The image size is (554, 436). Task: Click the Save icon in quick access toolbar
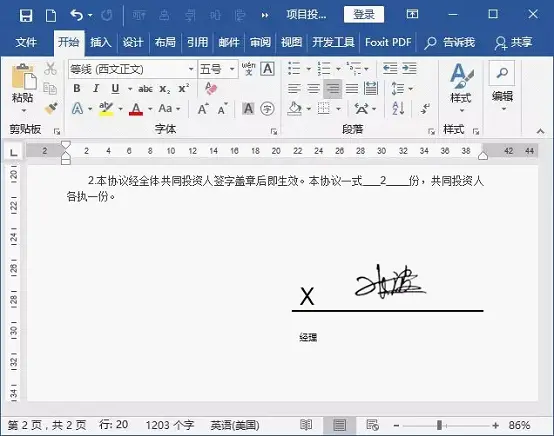pos(26,15)
